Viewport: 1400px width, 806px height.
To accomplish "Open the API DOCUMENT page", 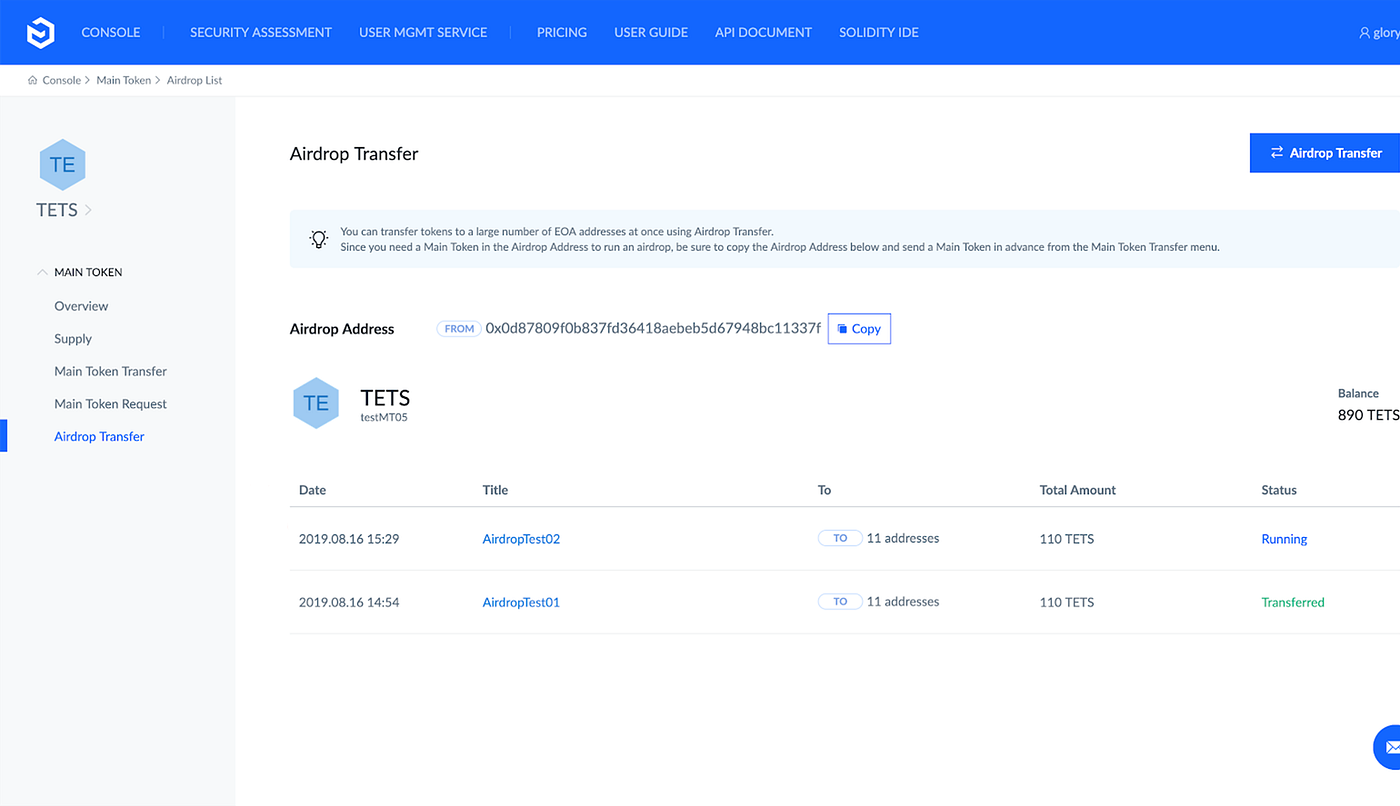I will point(764,32).
